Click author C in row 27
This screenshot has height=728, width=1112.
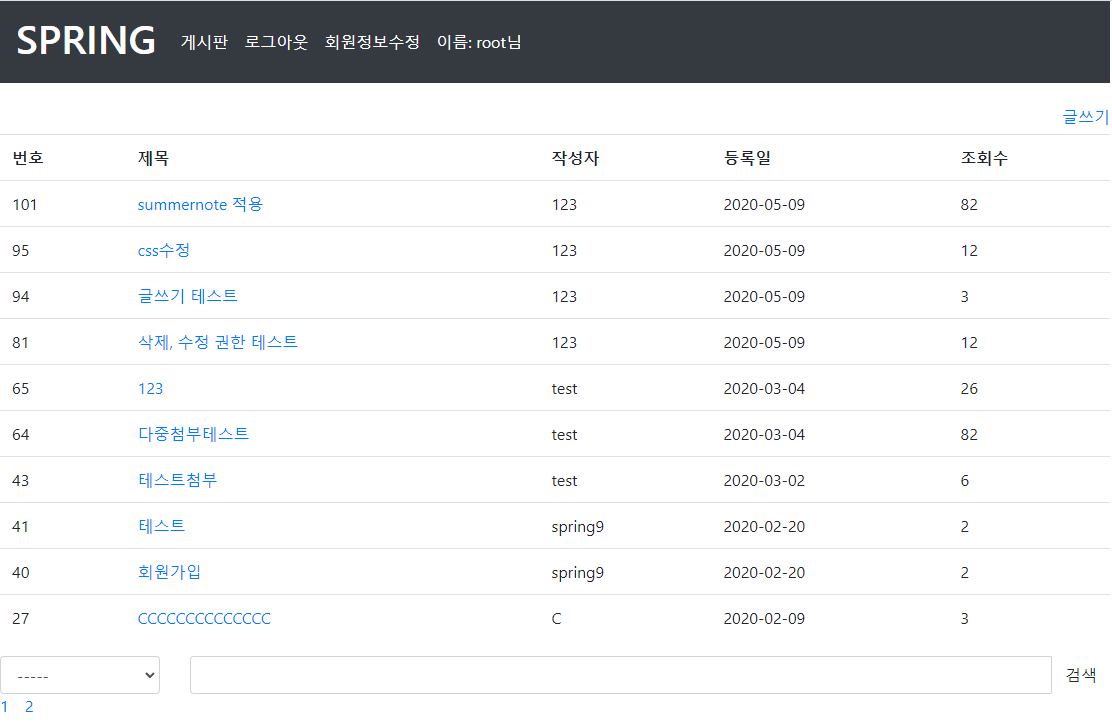(557, 619)
